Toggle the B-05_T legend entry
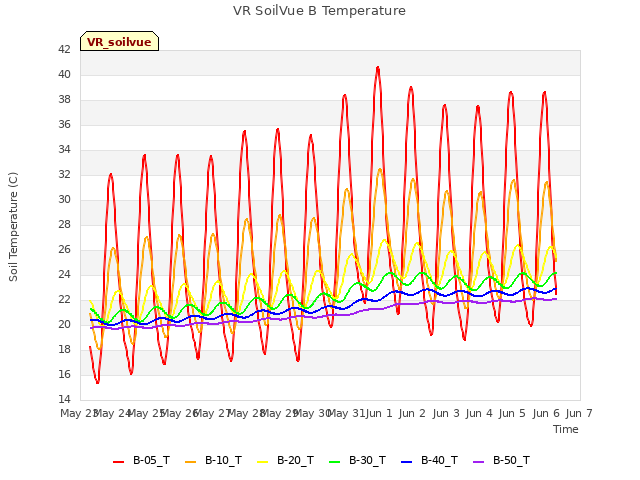The width and height of the screenshot is (640, 480). (141, 461)
